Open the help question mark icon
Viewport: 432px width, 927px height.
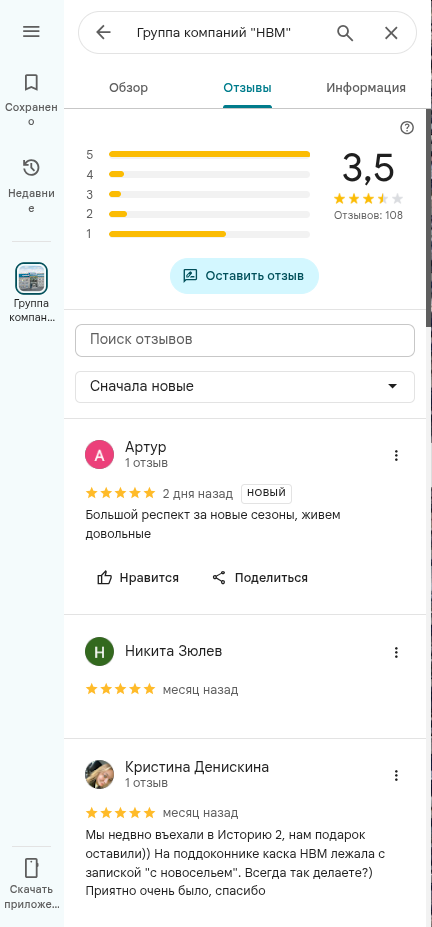(x=407, y=128)
